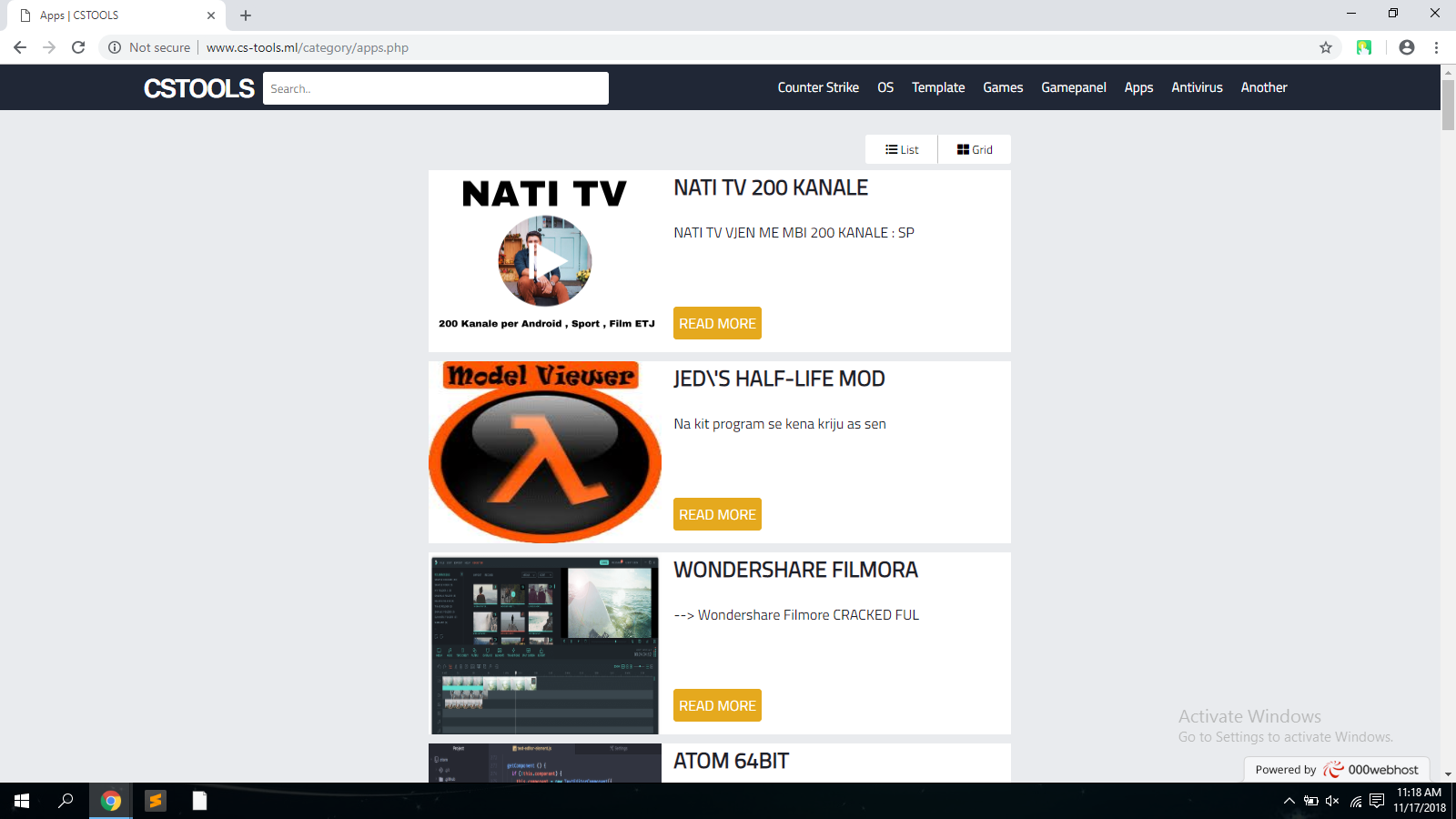Open the Chrome three-dot menu

(x=1436, y=47)
